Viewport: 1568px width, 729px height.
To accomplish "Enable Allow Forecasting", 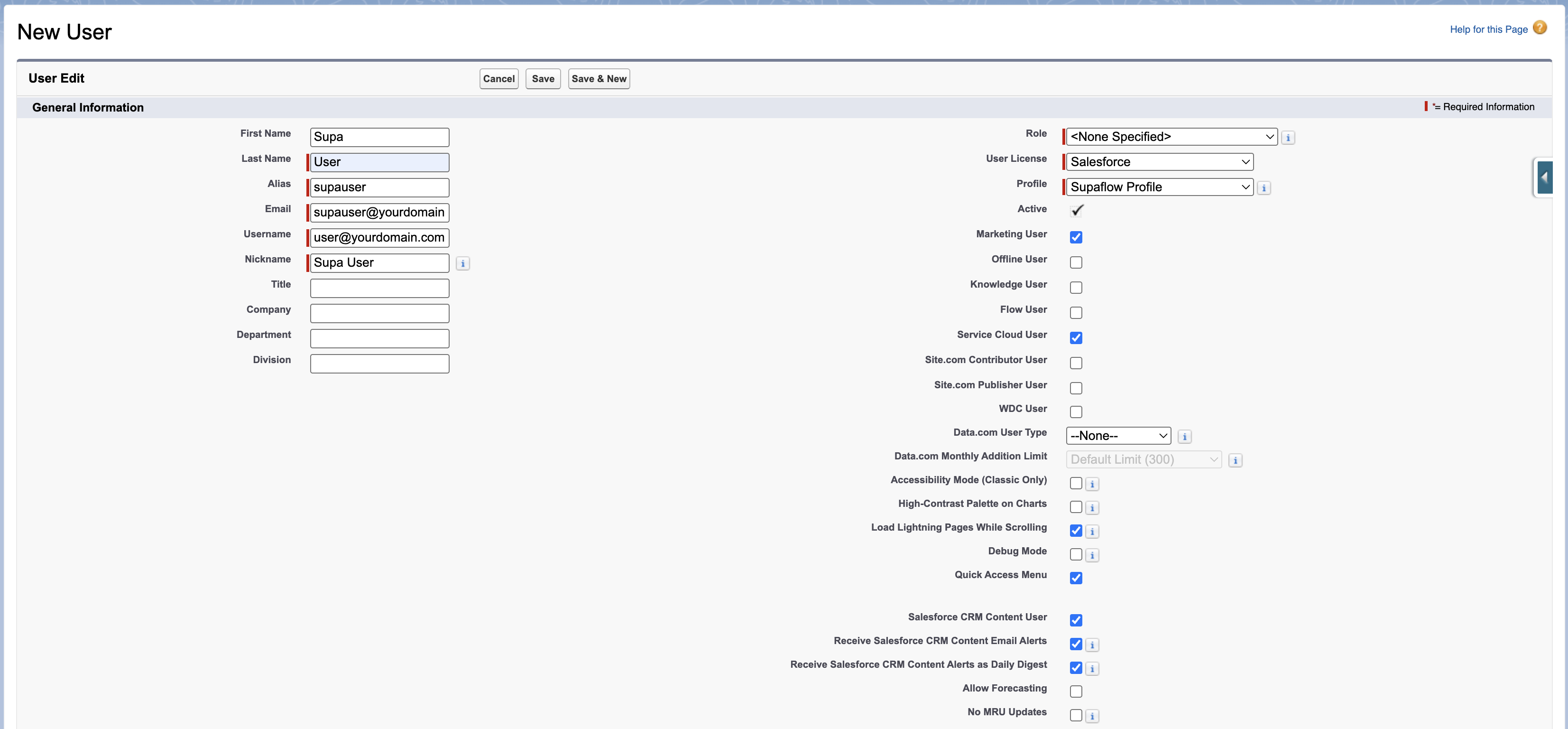I will [1076, 691].
